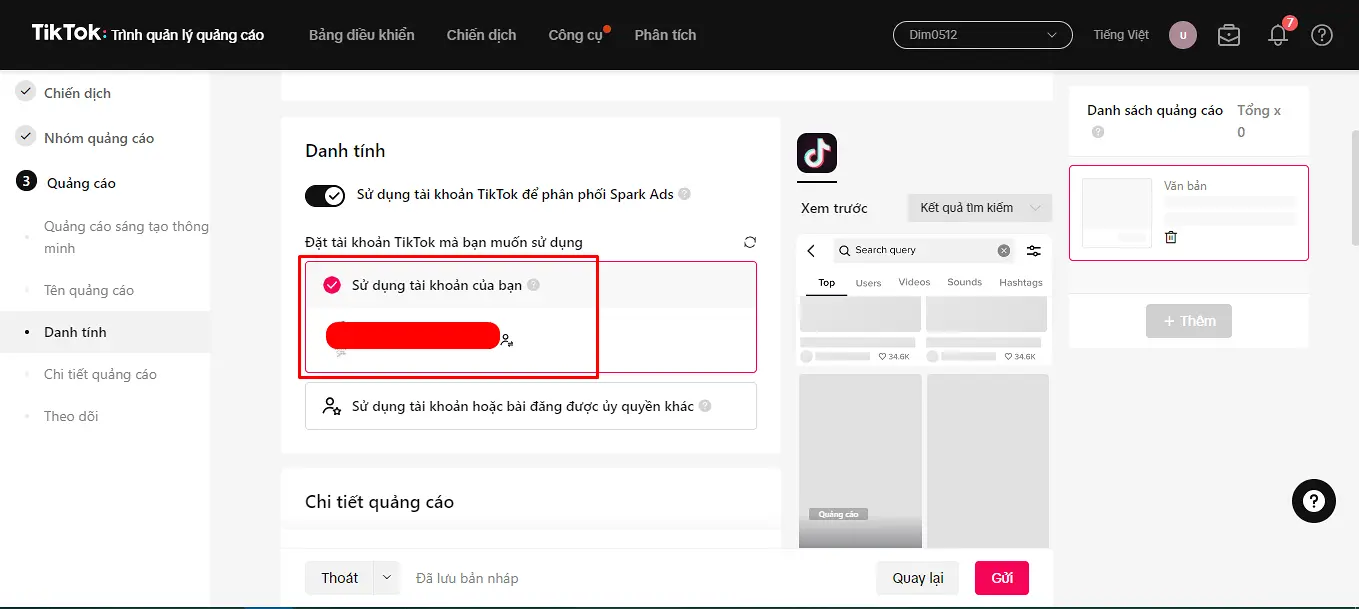
Task: Refresh the TikTok account list
Action: coord(750,242)
